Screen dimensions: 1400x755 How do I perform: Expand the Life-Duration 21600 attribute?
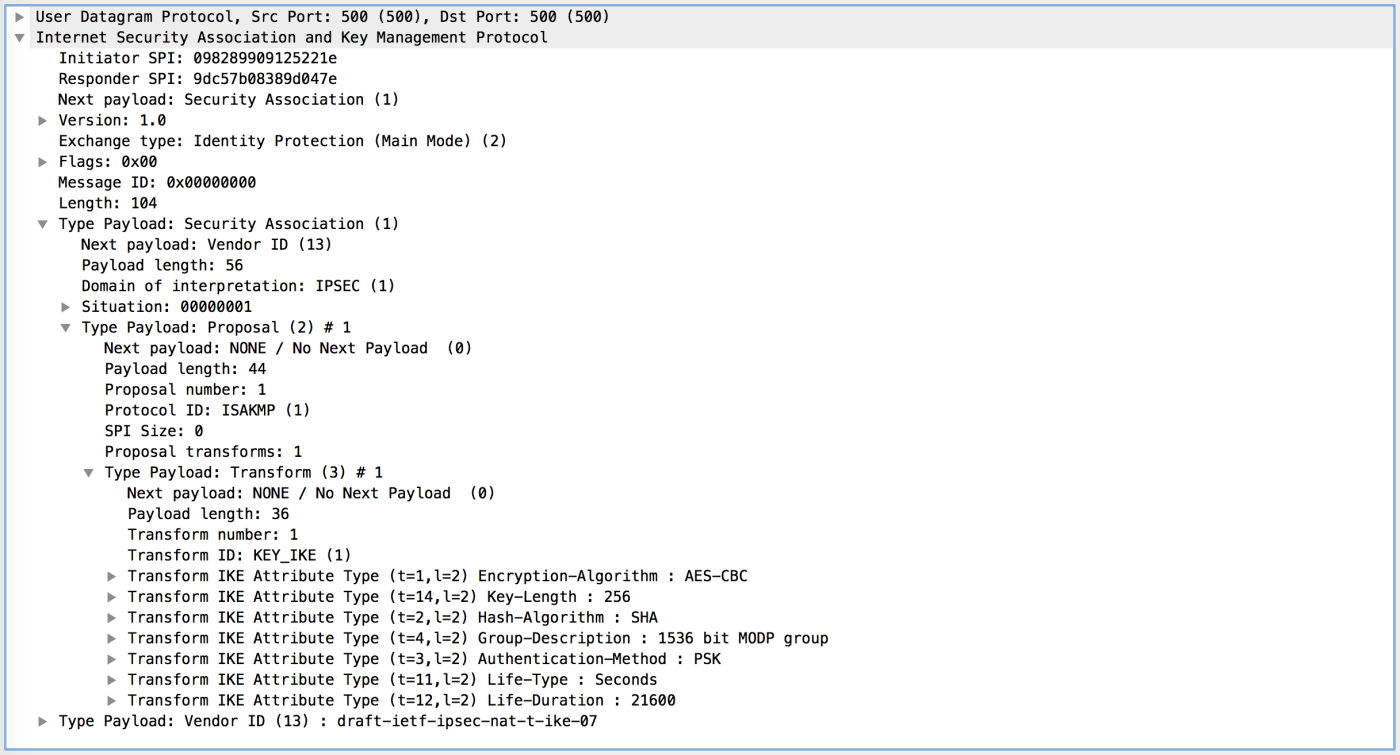coord(112,700)
